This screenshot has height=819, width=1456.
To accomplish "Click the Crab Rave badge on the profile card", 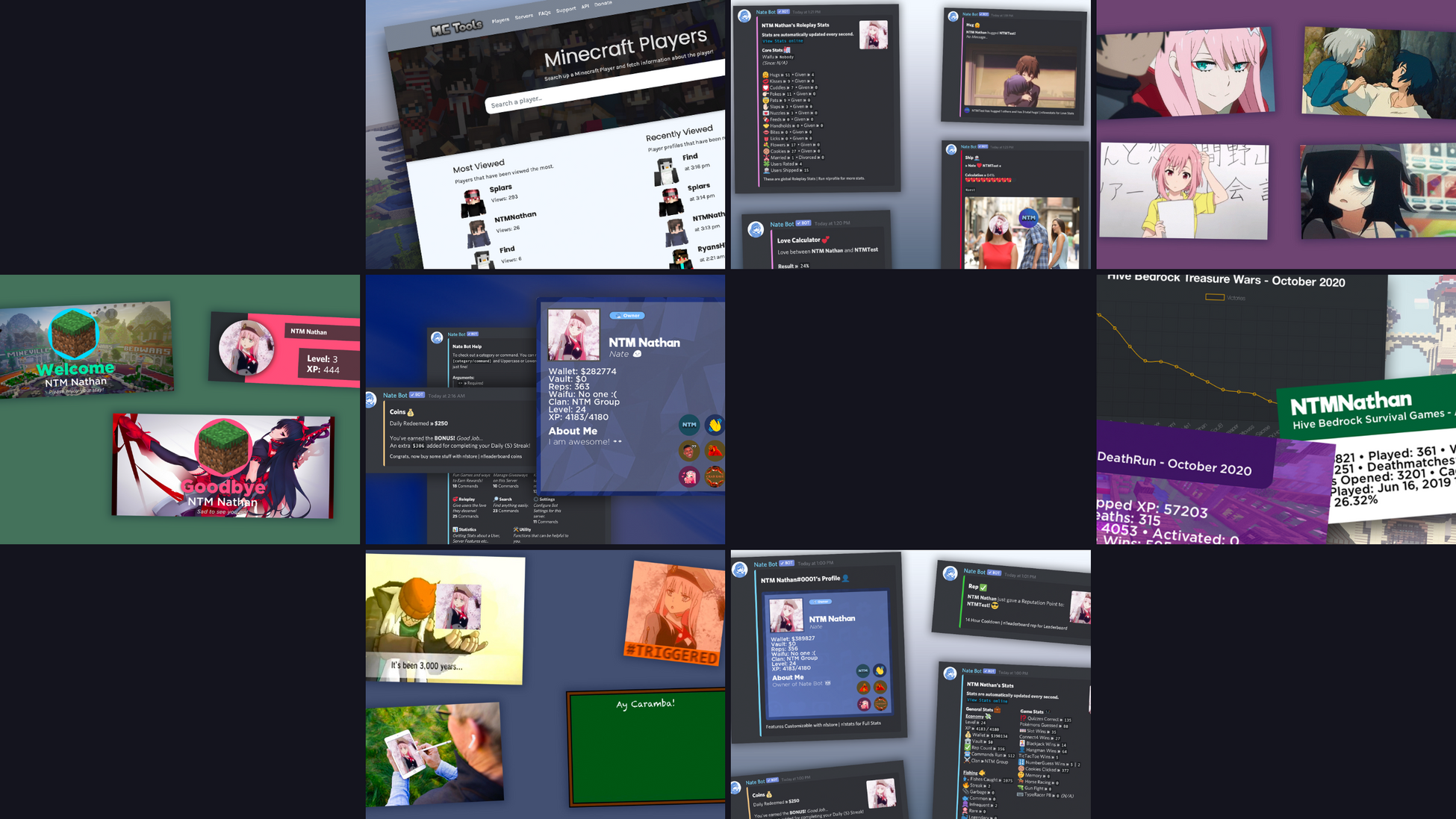I will (715, 476).
